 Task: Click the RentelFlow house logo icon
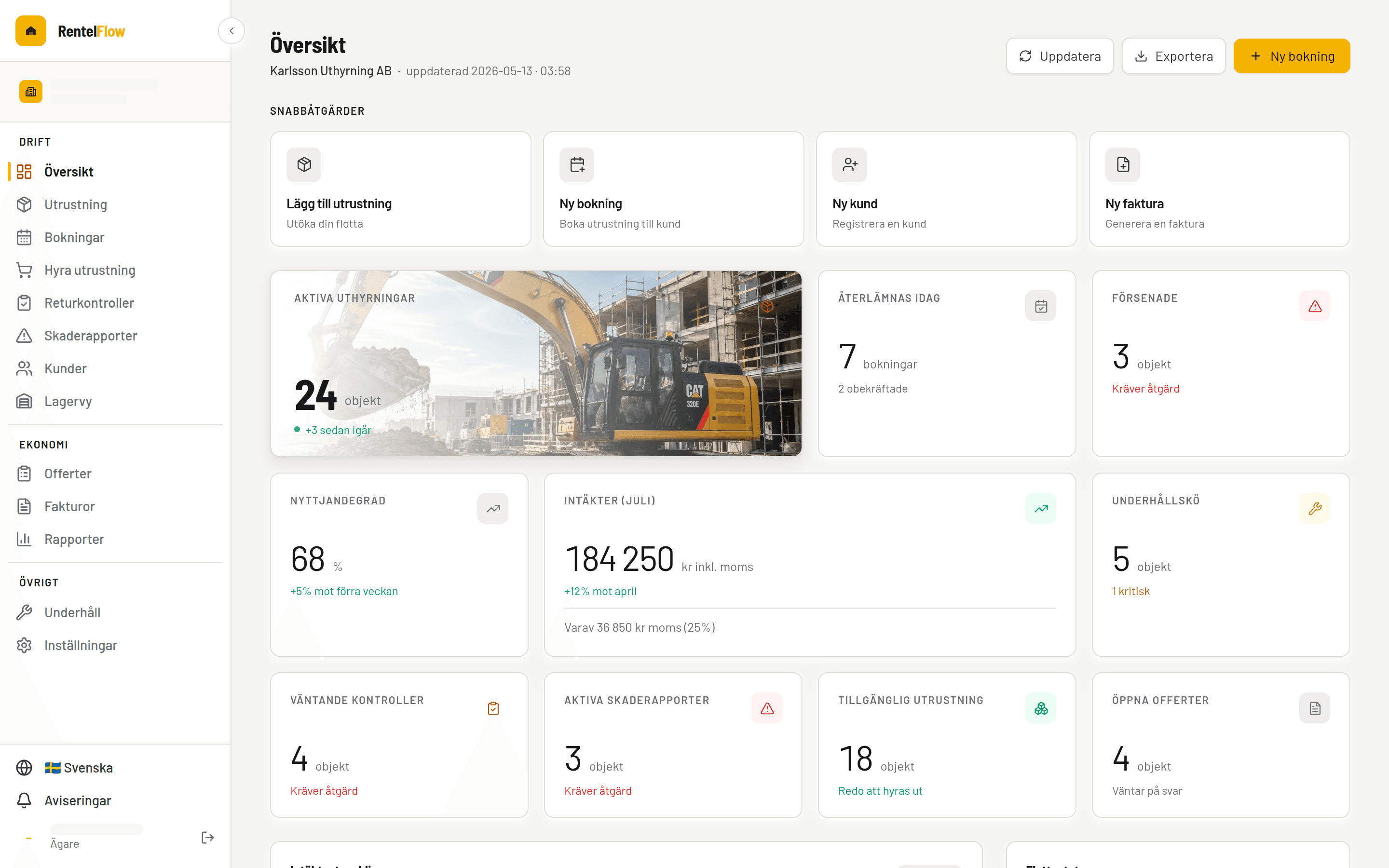[x=31, y=31]
